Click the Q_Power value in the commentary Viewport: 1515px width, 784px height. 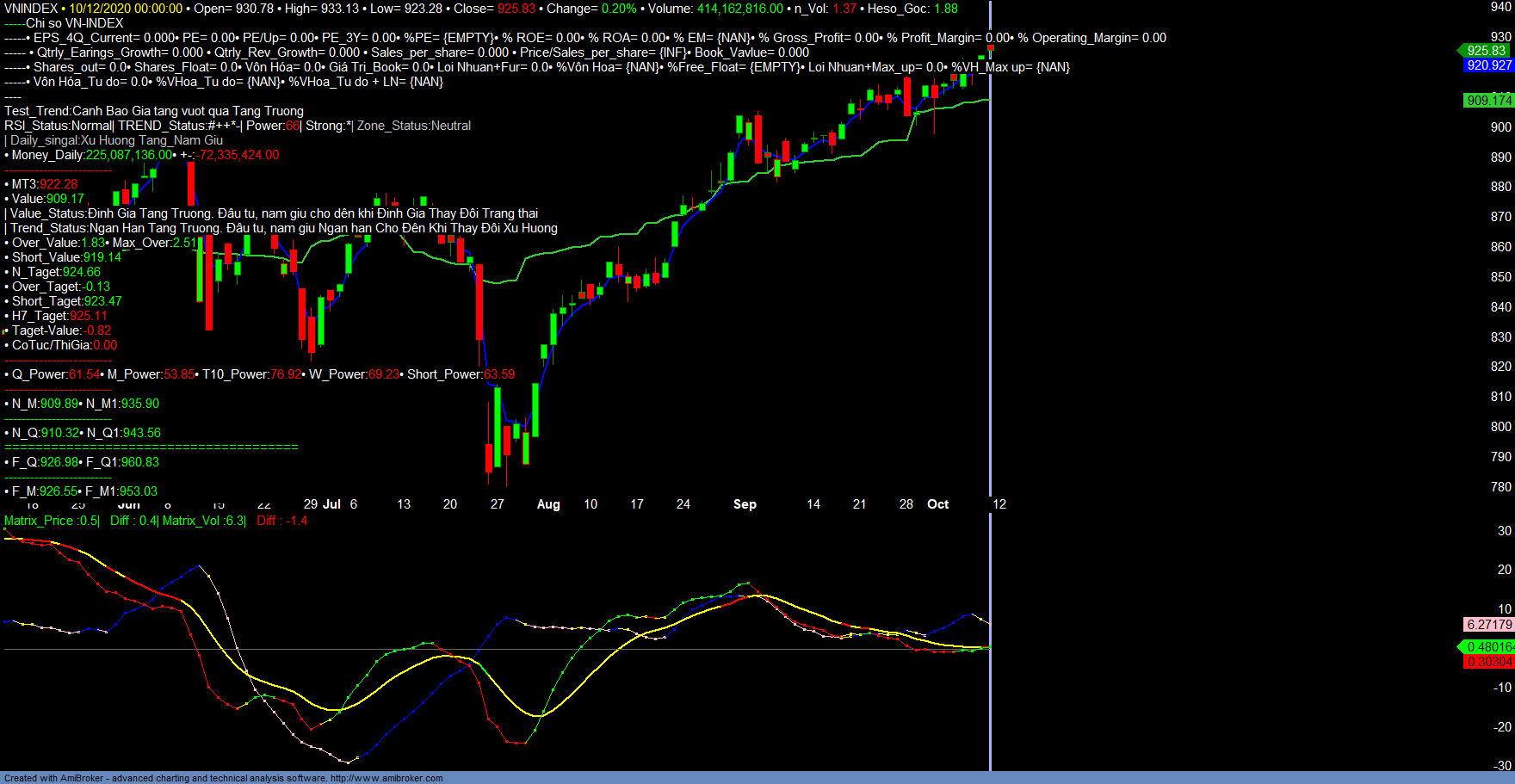coord(83,374)
